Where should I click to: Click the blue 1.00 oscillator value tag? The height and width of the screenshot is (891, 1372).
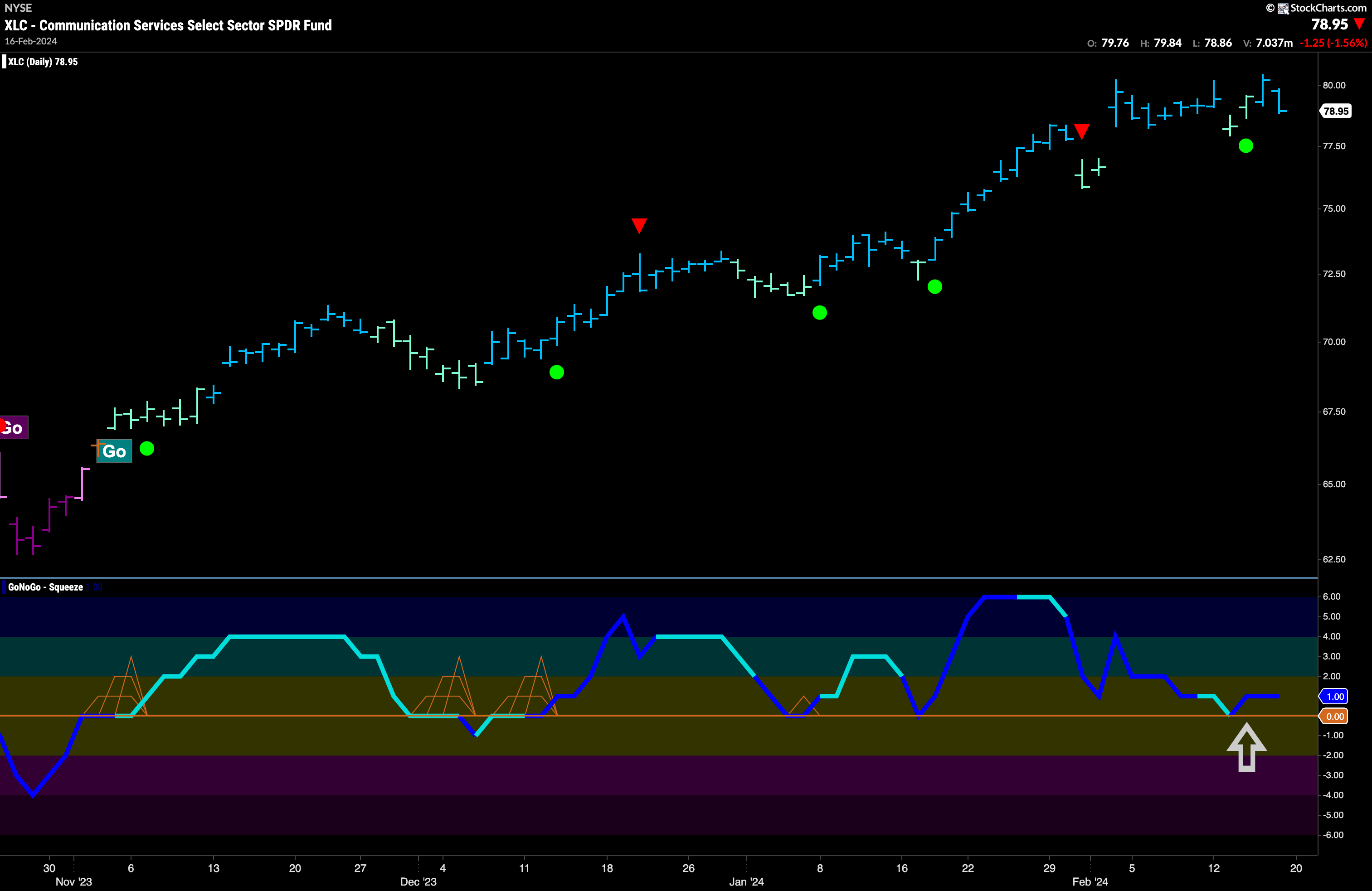pos(1334,696)
